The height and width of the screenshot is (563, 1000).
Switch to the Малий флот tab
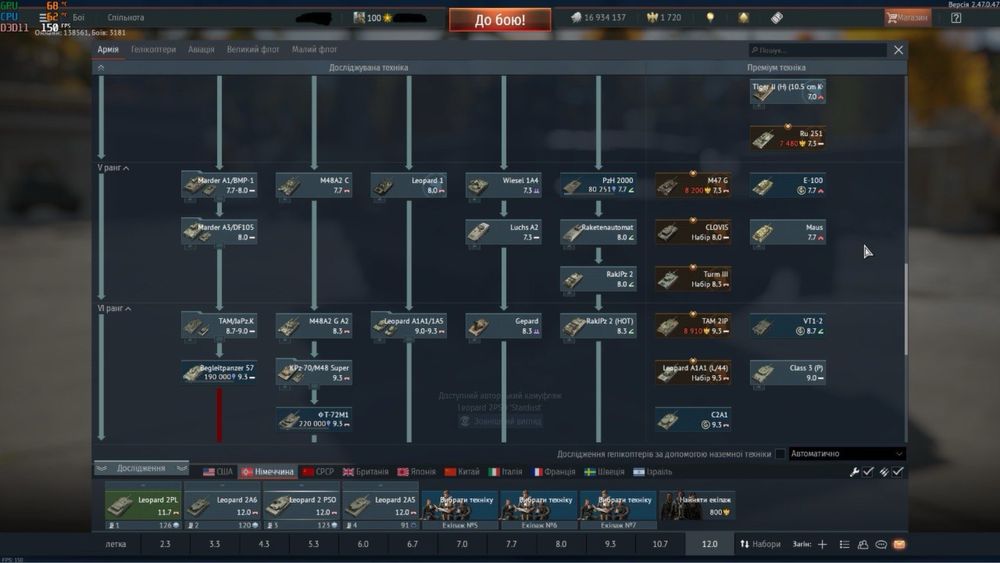pos(314,49)
